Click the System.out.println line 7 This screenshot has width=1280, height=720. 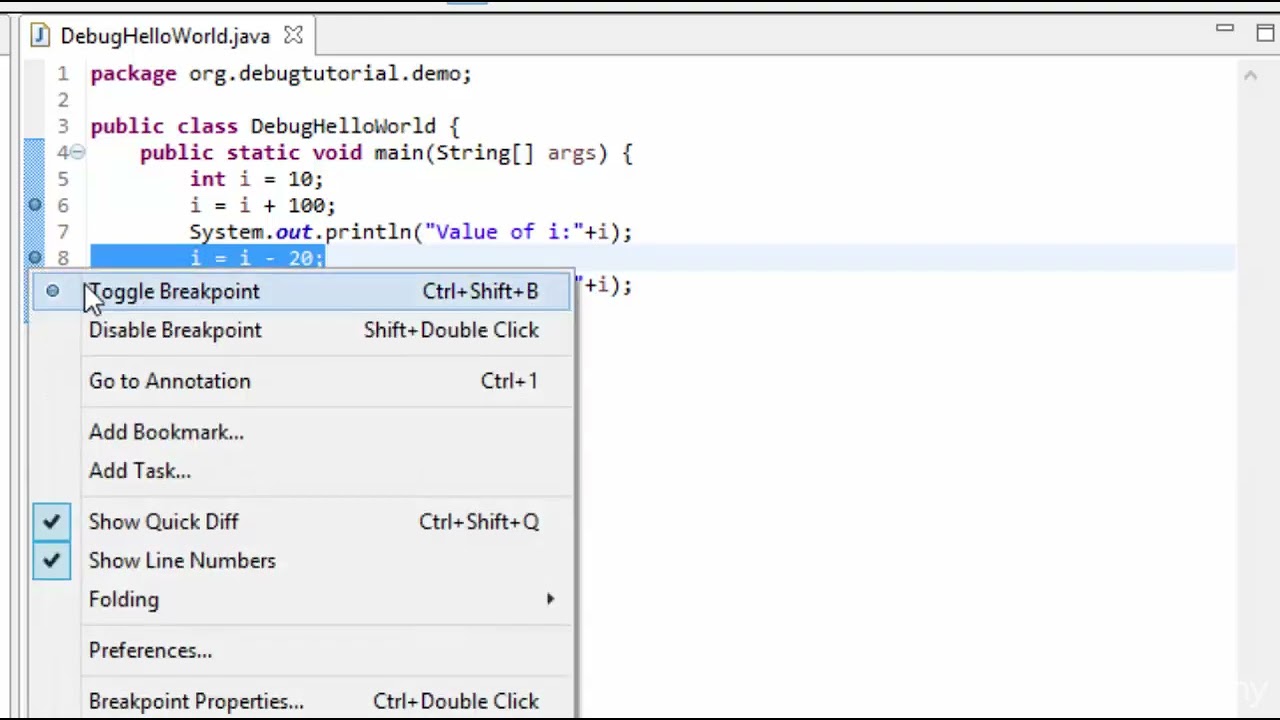[x=411, y=232]
